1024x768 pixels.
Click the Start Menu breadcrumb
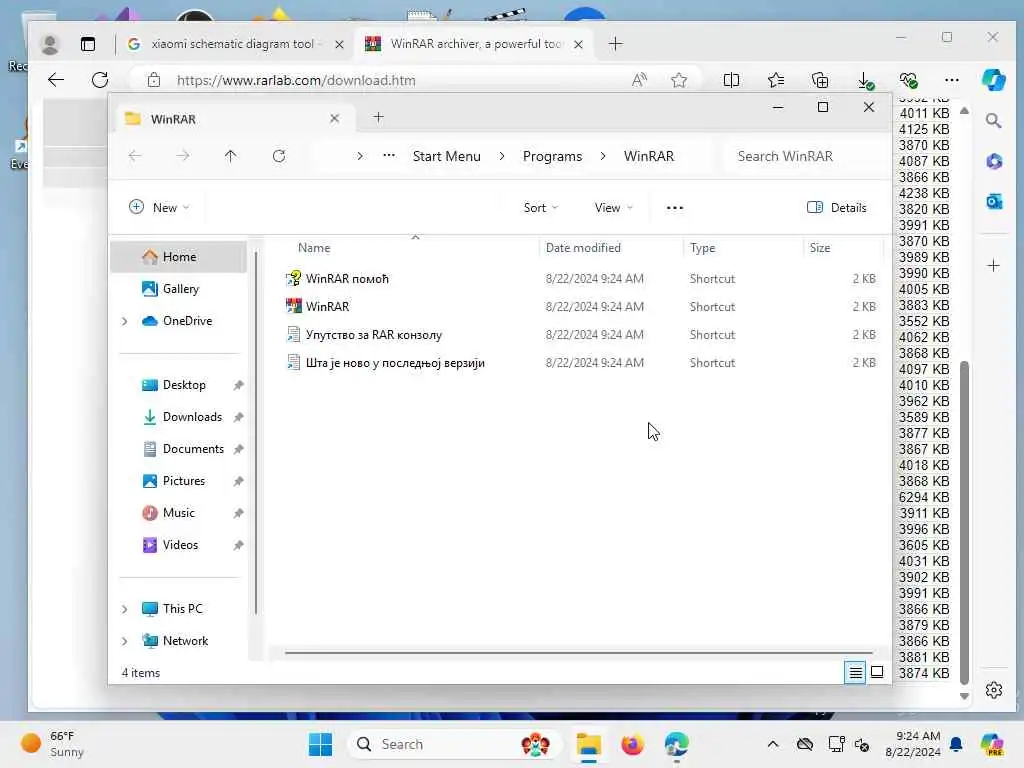point(447,156)
